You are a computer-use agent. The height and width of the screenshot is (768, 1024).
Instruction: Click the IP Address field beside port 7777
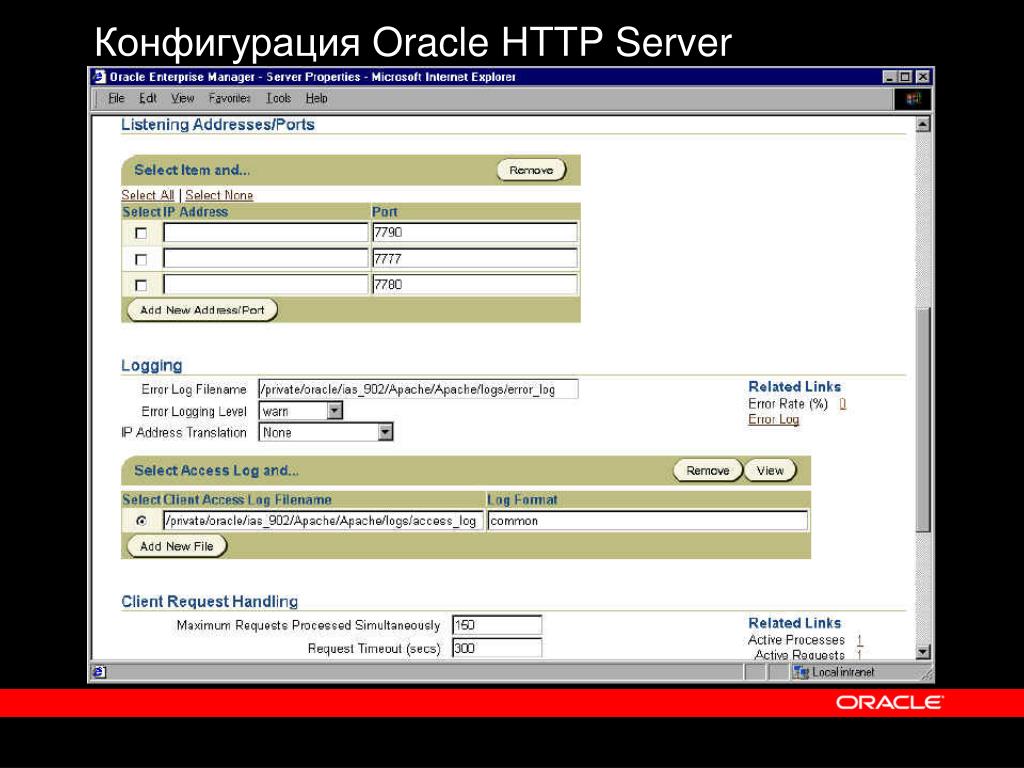[x=266, y=259]
